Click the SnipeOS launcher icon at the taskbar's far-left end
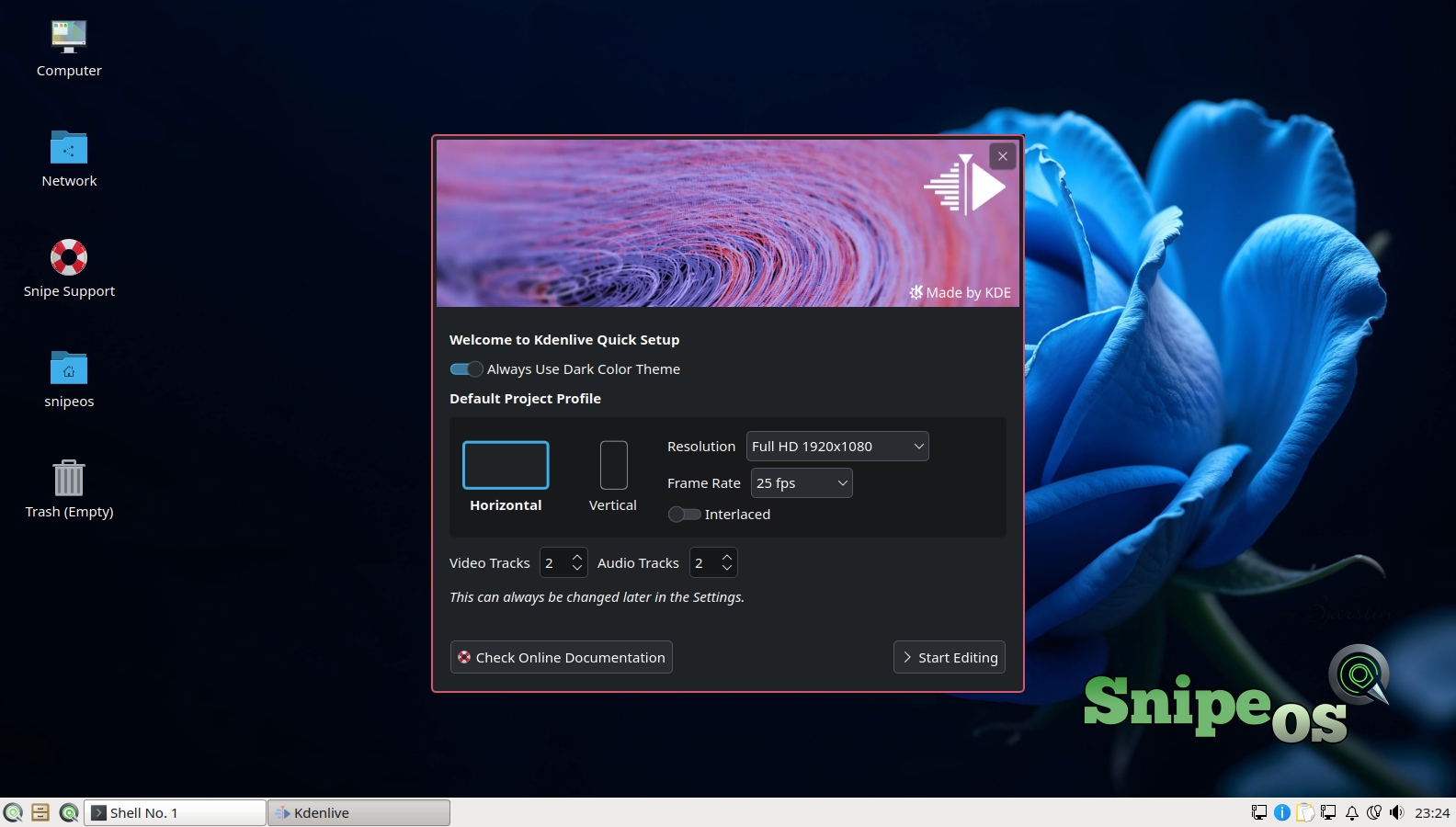The width and height of the screenshot is (1456, 827). (x=13, y=812)
